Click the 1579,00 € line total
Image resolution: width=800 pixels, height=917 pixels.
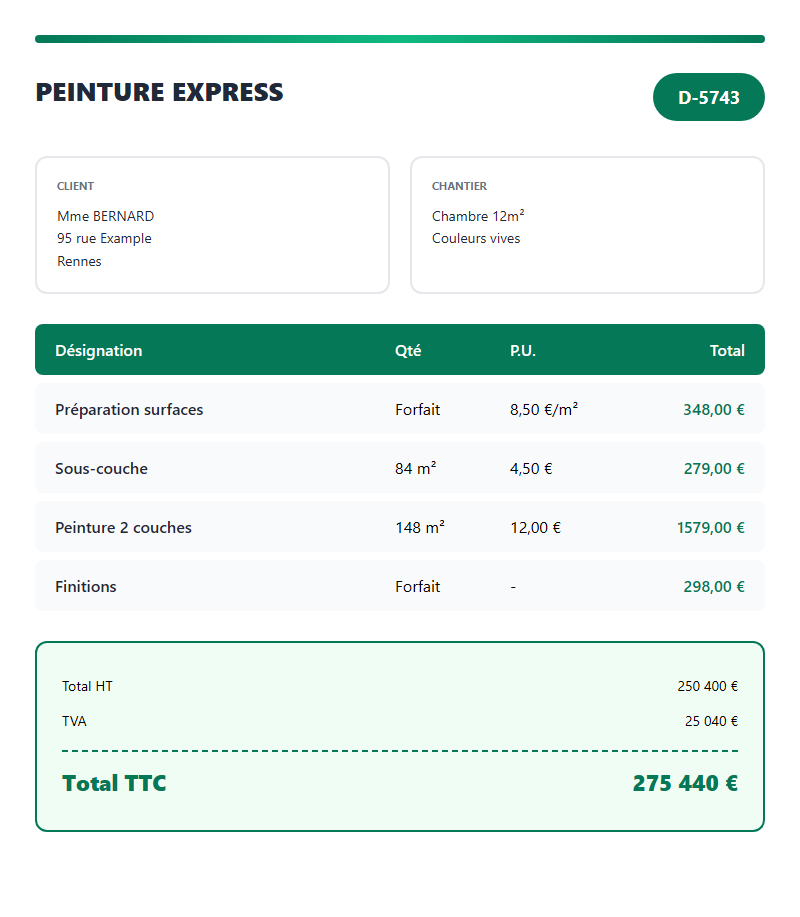coord(710,527)
